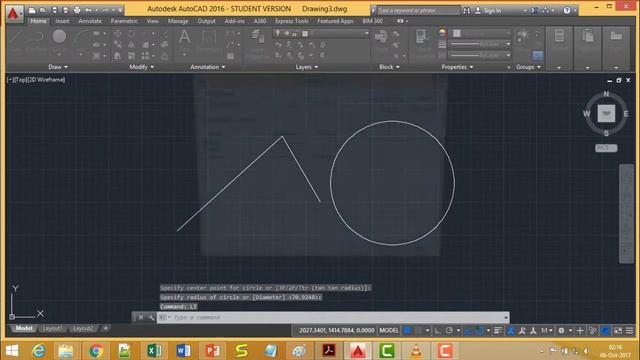Toggle Polar tracking in status bar
This screenshot has height=360, width=640.
pos(449,330)
